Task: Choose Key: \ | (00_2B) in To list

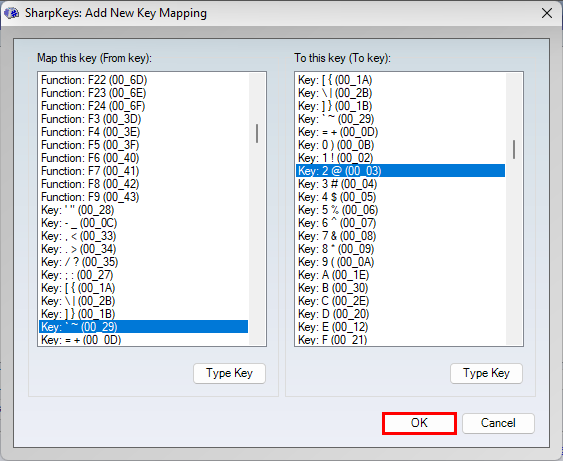Action: 401,93
